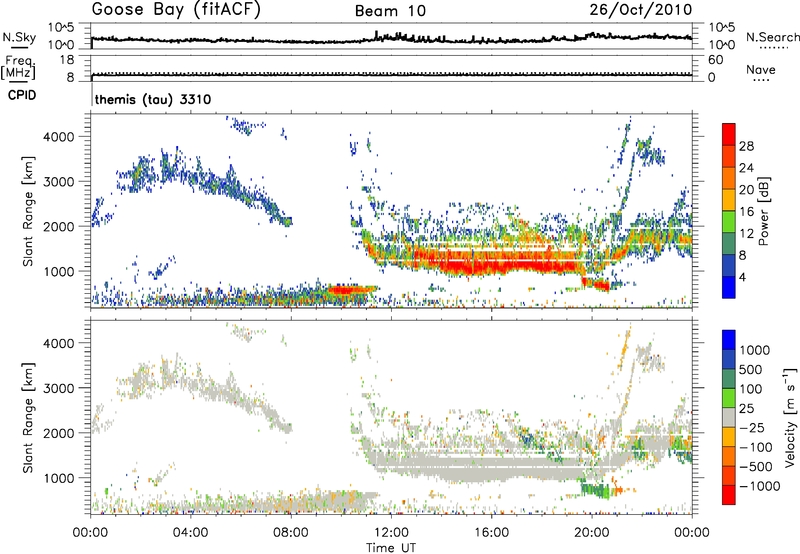This screenshot has width=800, height=554.
Task: Click the "20:00" time tick label
Action: [x=592, y=533]
